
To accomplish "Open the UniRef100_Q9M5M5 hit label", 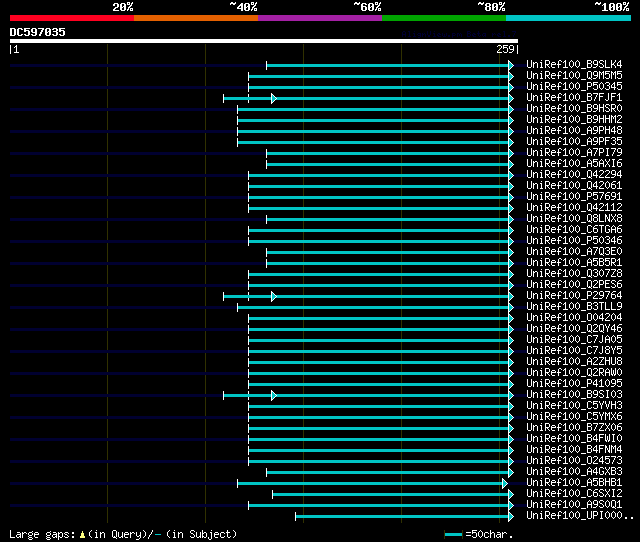I will coord(574,76).
